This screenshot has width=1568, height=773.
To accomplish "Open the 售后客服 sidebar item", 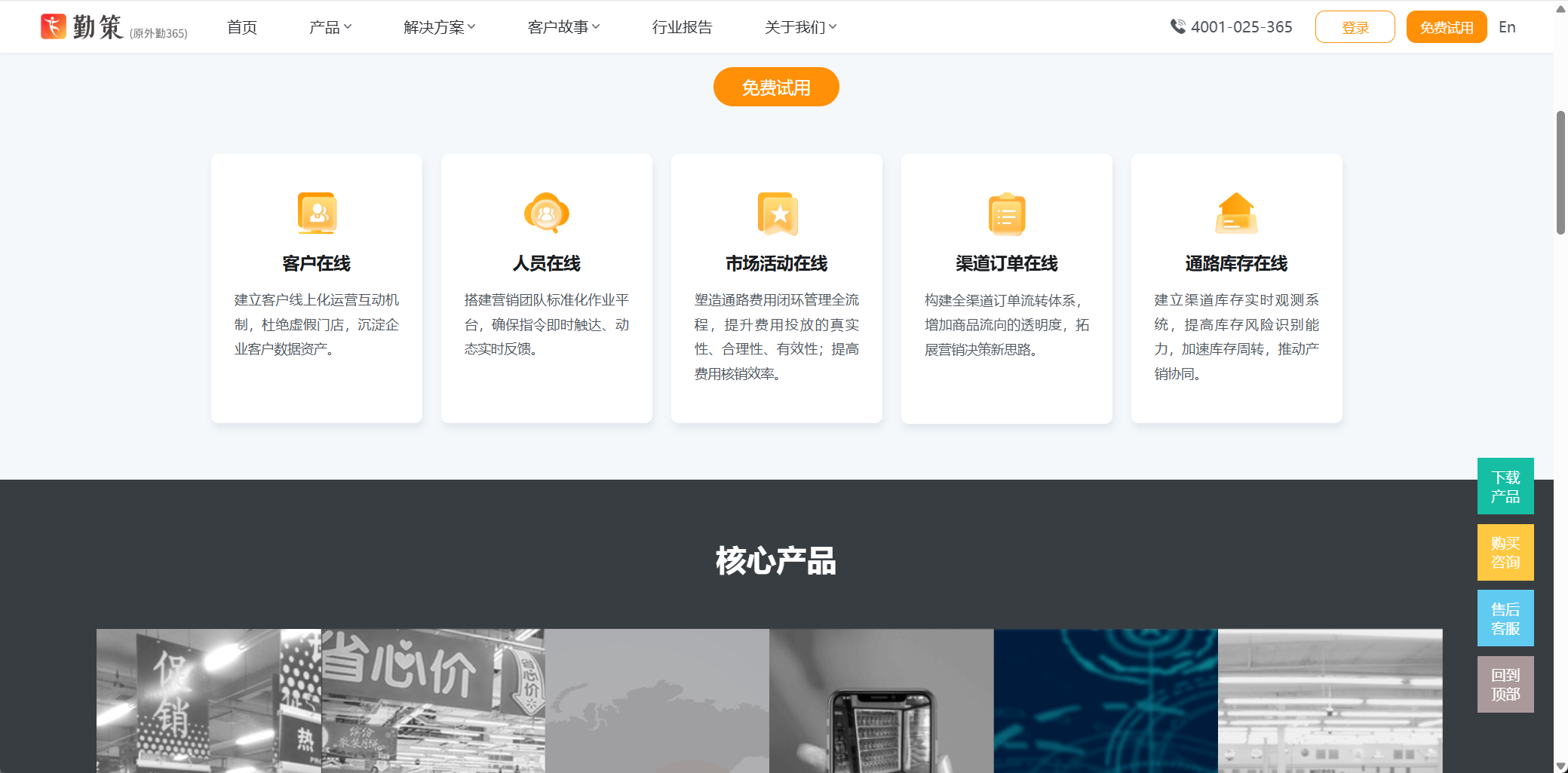I will click(1505, 618).
